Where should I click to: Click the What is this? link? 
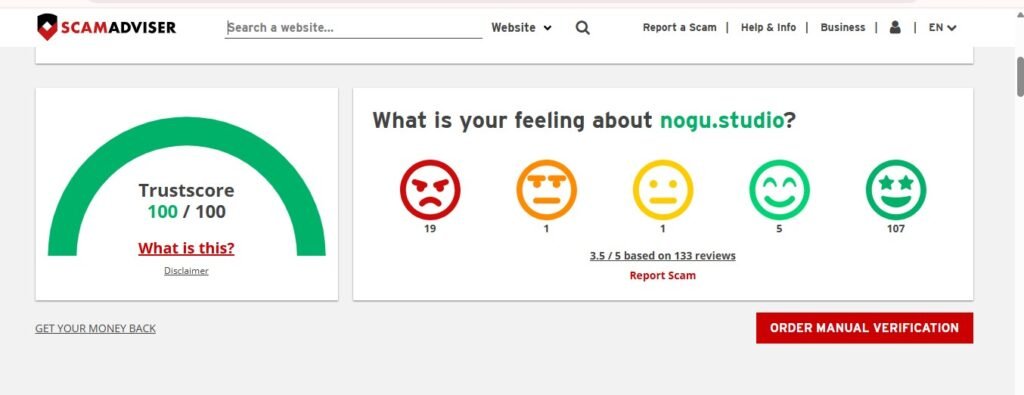point(186,248)
